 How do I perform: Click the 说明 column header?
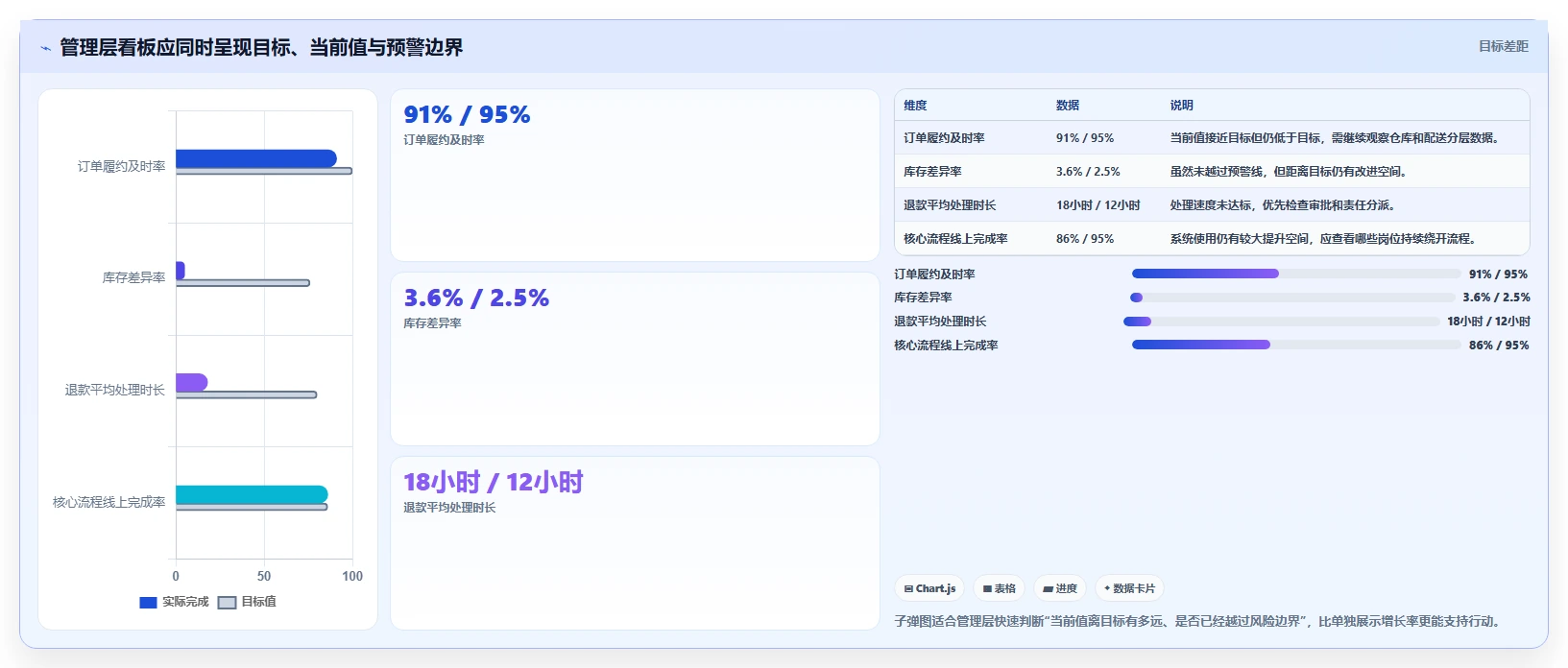coord(1181,106)
